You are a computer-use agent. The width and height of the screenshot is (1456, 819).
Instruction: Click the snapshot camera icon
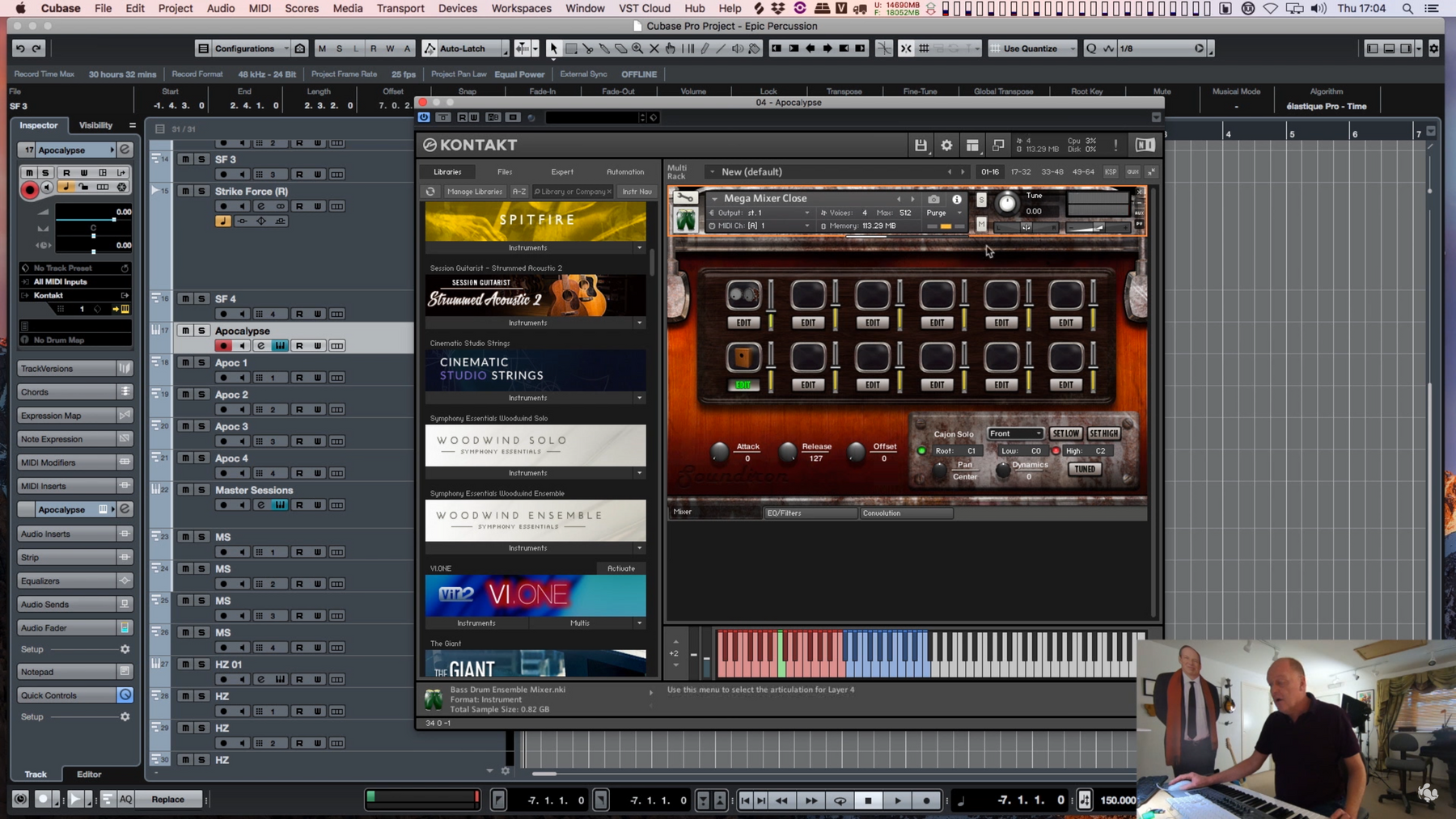click(x=933, y=199)
